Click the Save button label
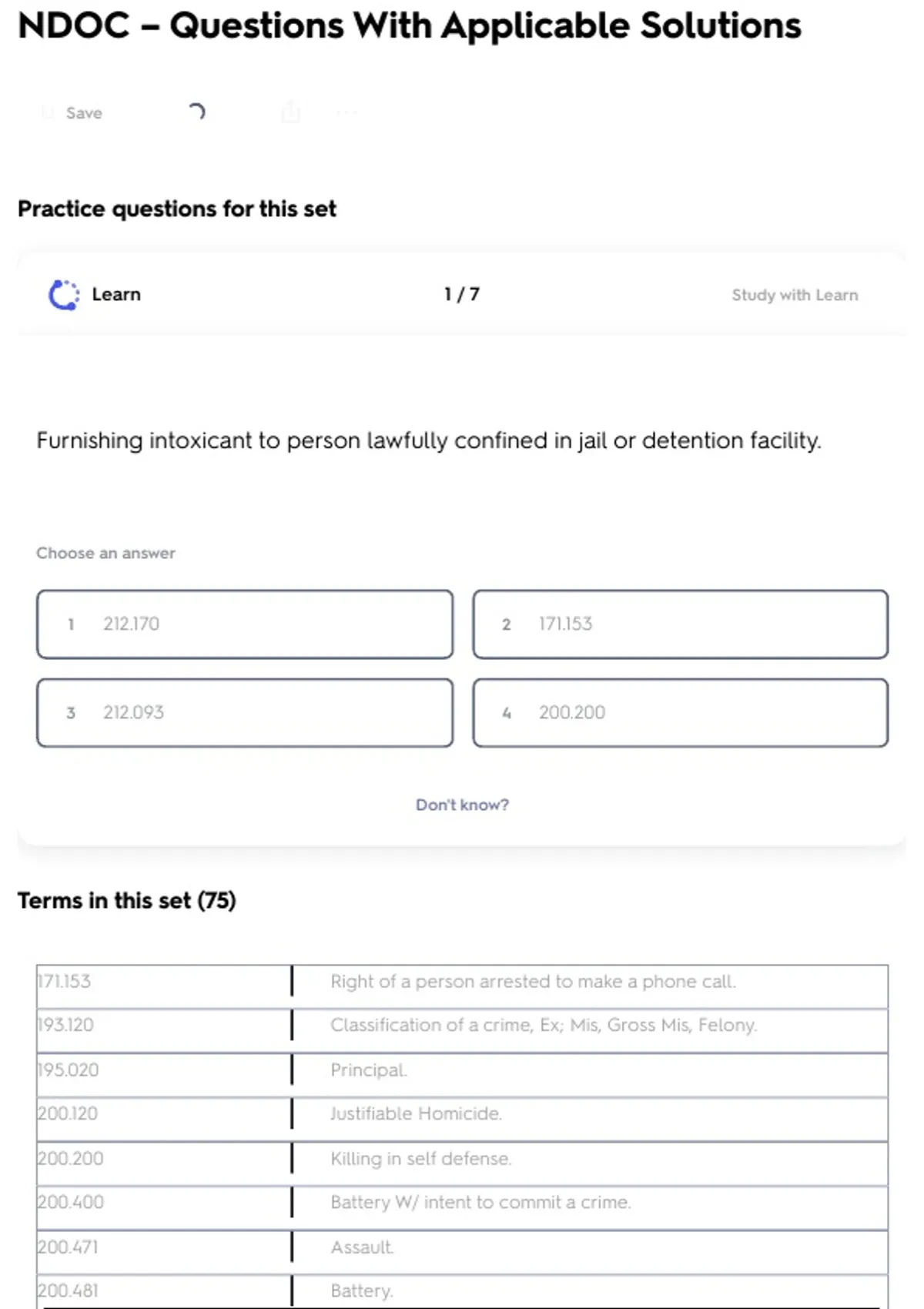This screenshot has height=1309, width=924. click(84, 113)
